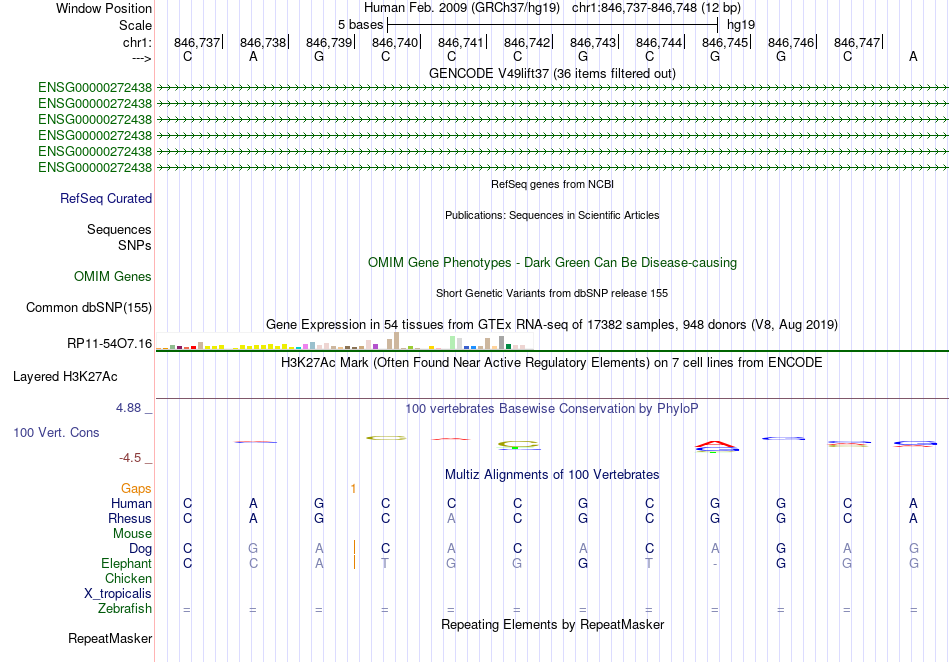Click the orange '1' in Gaps row
The width and height of the screenshot is (950, 662).
(353, 488)
